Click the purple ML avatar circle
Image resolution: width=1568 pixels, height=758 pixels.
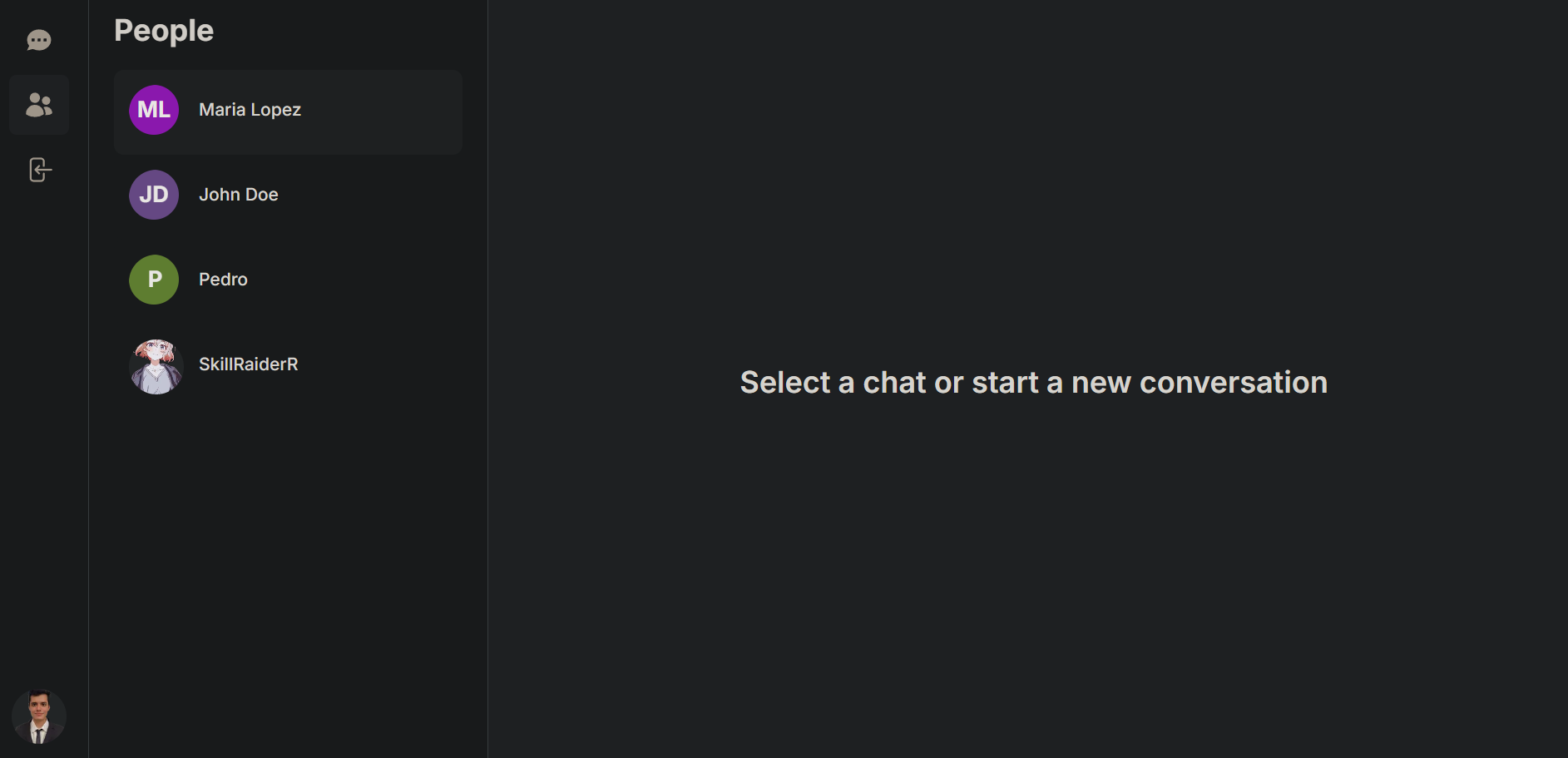coord(154,110)
